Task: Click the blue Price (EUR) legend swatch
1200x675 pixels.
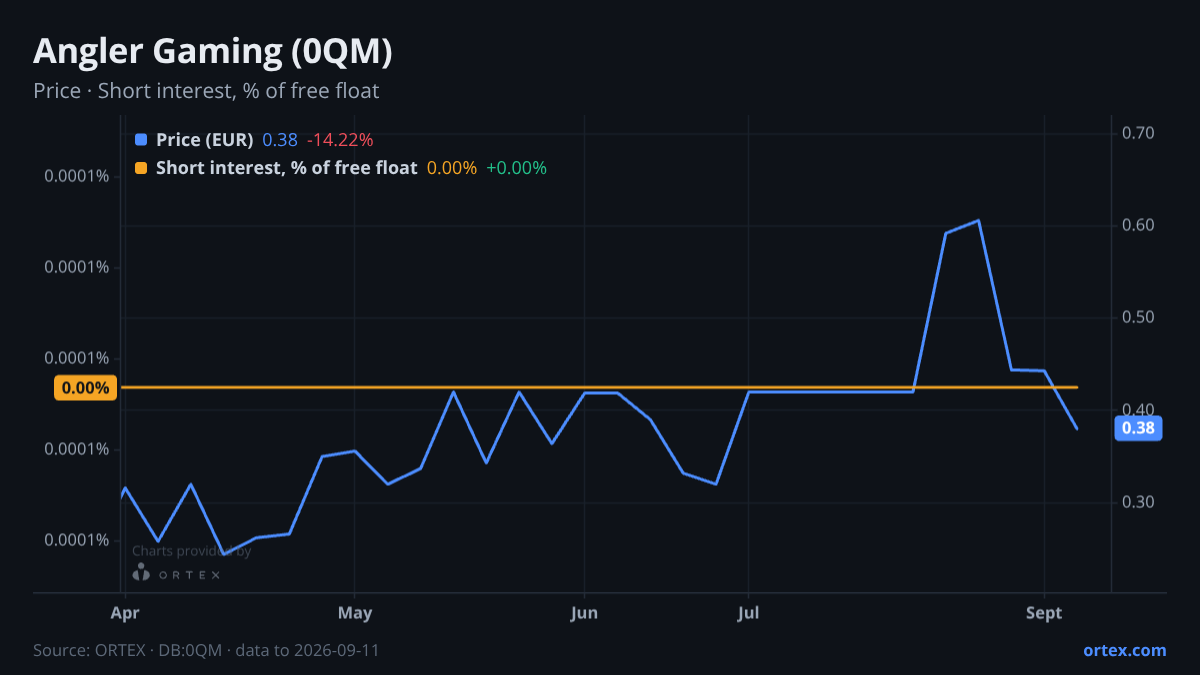Action: 140,140
